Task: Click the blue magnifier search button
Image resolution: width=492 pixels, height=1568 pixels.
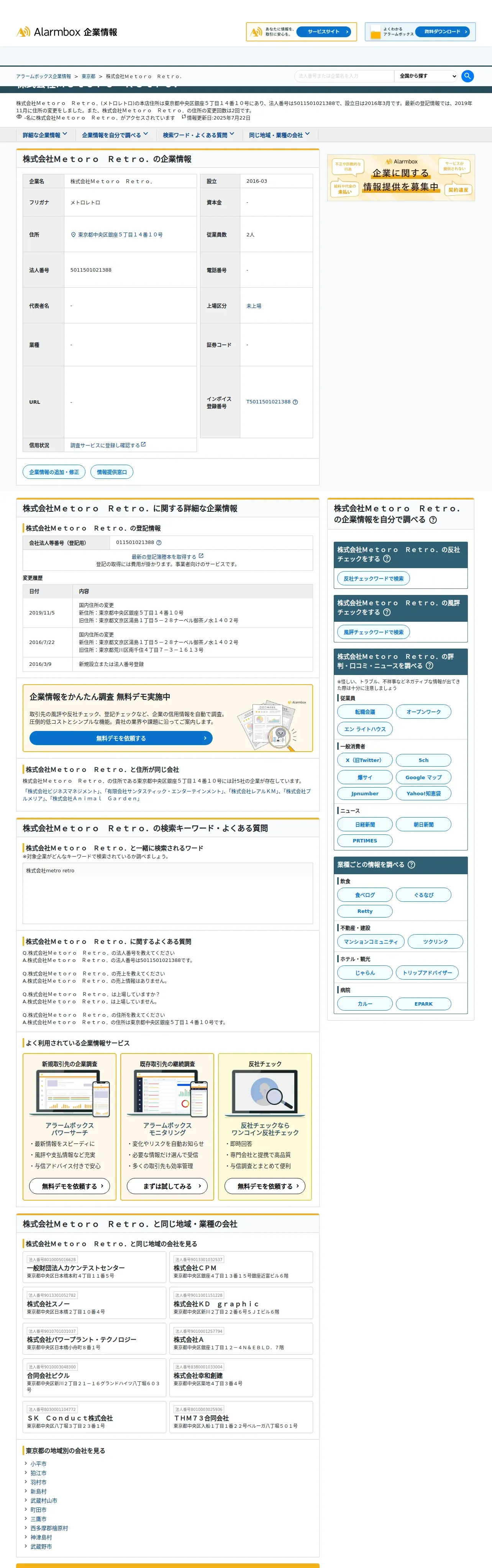Action: pos(467,76)
